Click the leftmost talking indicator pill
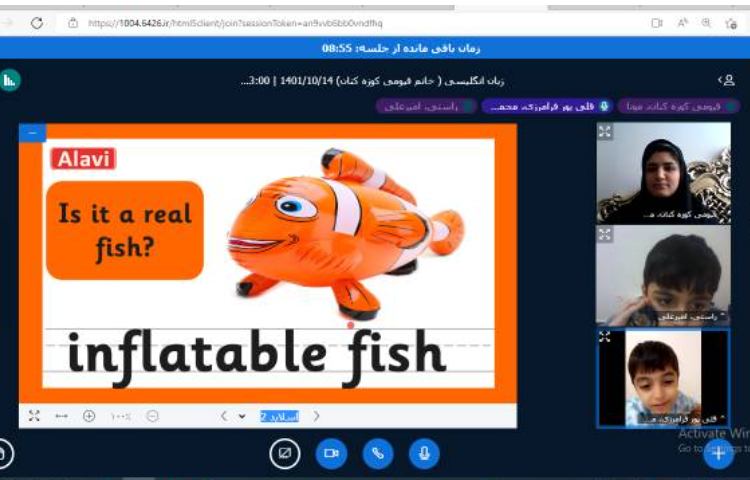Viewport: 750px width, 480px height. pos(427,106)
